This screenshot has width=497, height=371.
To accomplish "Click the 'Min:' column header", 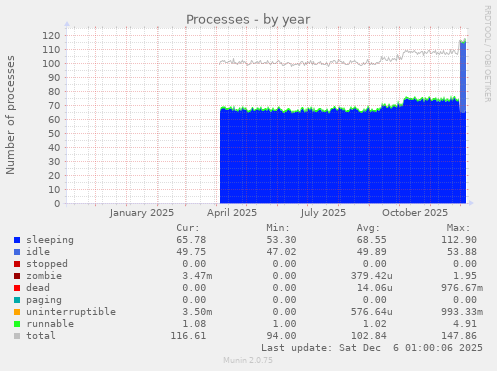I will [x=278, y=228].
